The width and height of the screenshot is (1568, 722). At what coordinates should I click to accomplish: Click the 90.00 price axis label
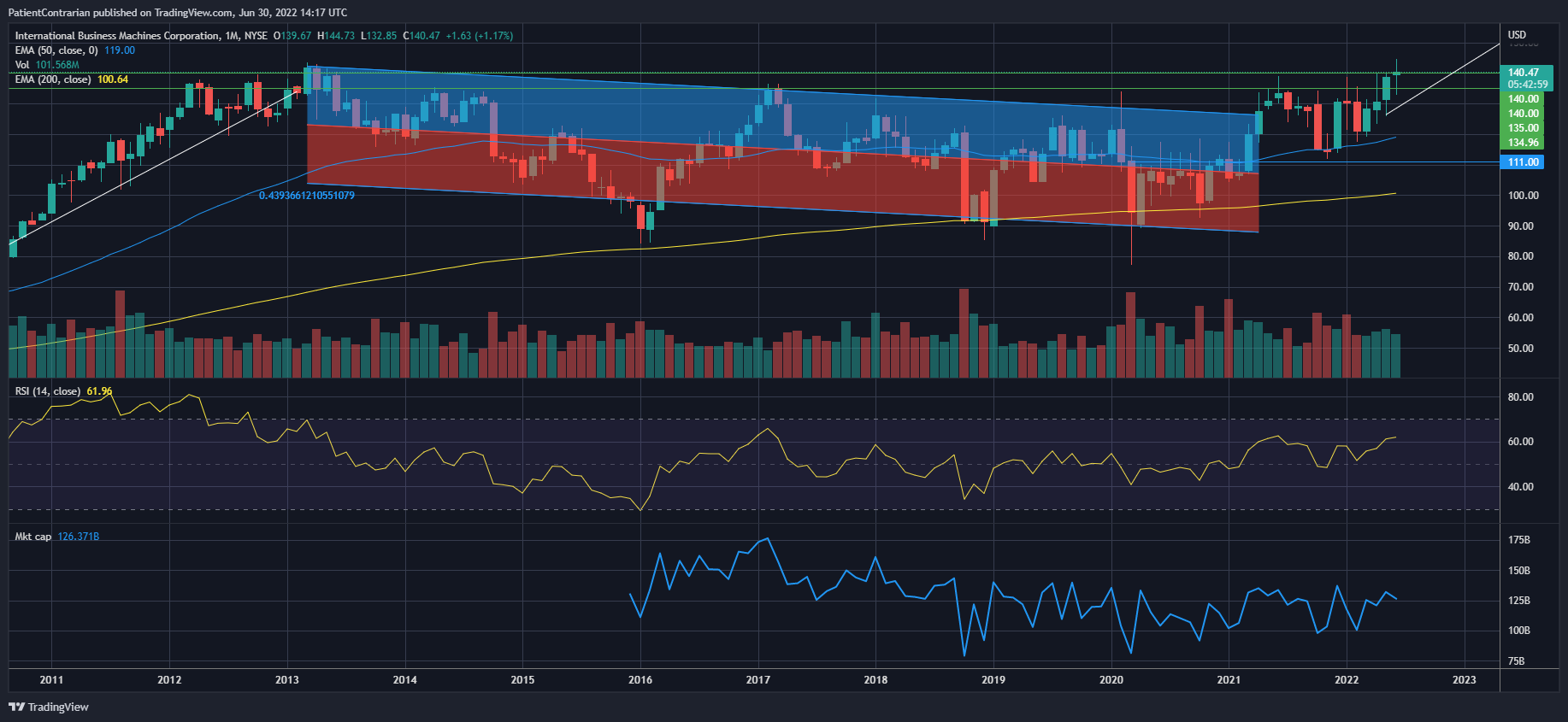pos(1520,226)
